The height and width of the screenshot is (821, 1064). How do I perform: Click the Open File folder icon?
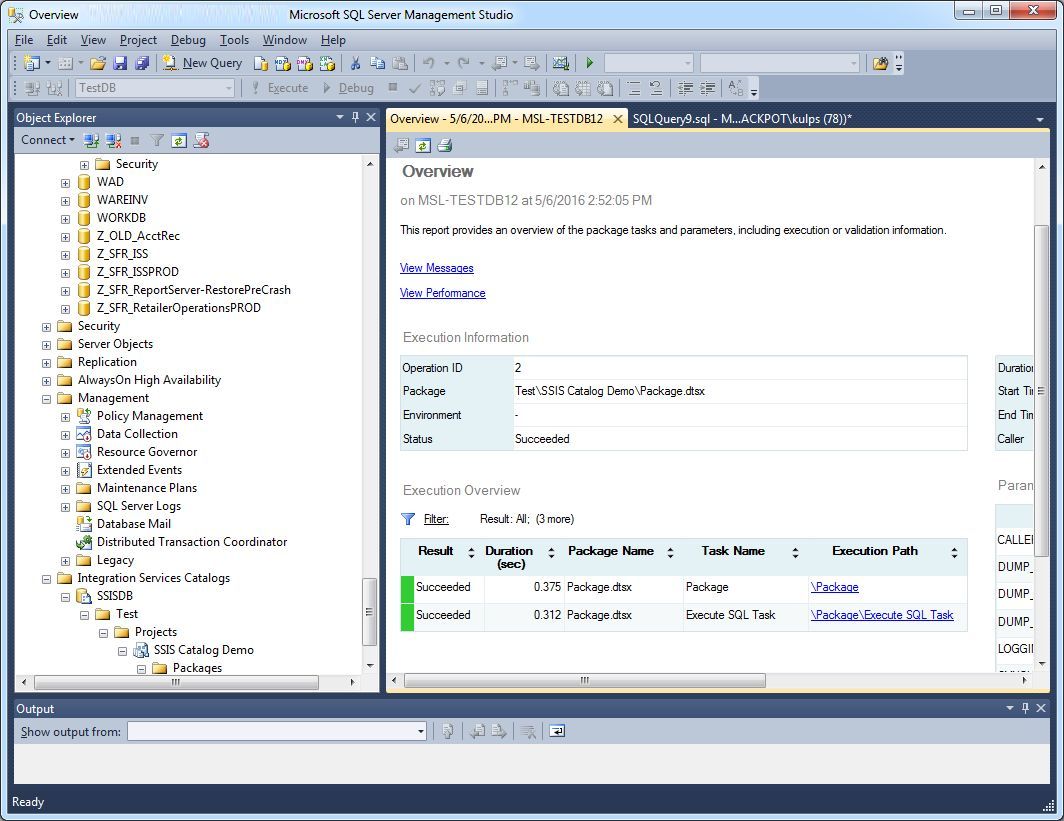click(99, 63)
